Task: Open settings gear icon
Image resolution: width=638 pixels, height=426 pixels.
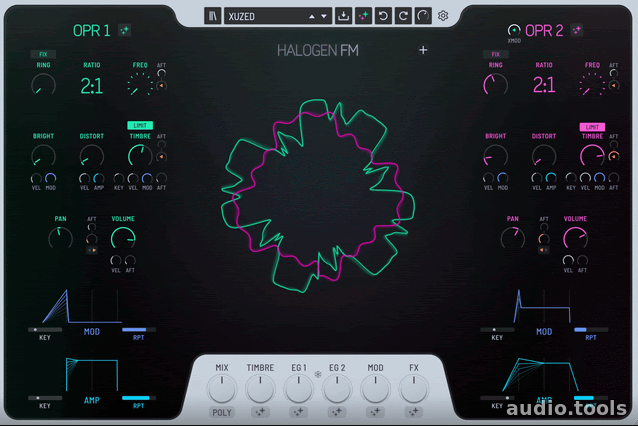Action: [x=443, y=16]
